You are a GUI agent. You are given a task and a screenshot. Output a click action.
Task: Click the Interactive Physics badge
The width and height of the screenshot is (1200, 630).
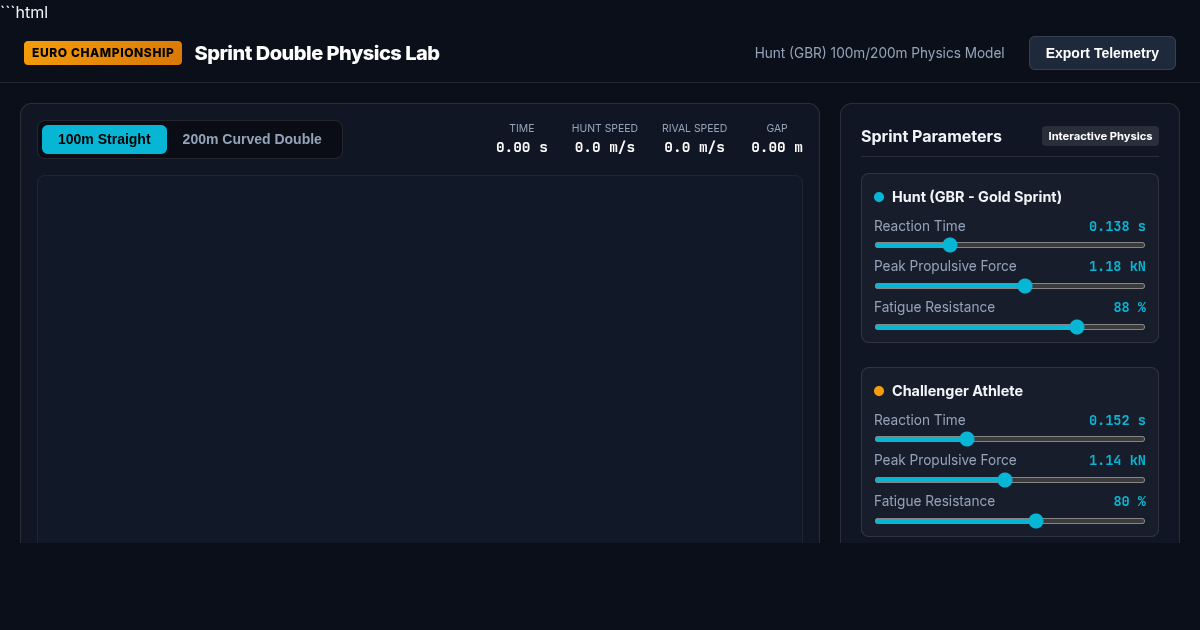1100,136
